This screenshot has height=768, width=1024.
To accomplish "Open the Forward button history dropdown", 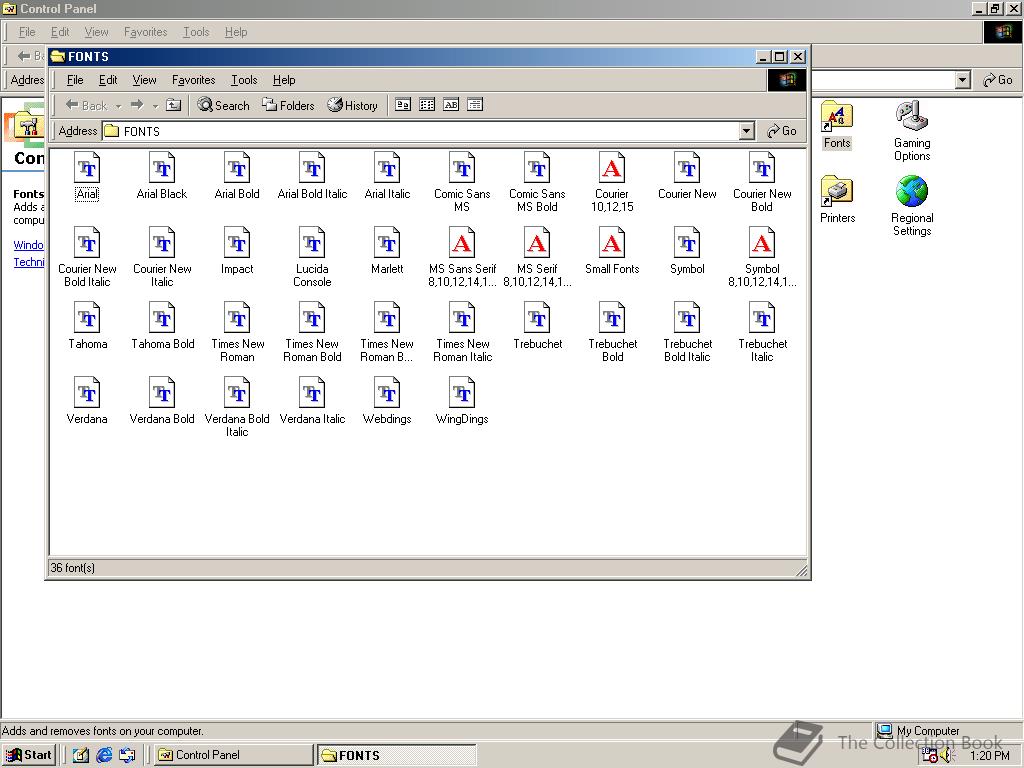I will point(155,106).
